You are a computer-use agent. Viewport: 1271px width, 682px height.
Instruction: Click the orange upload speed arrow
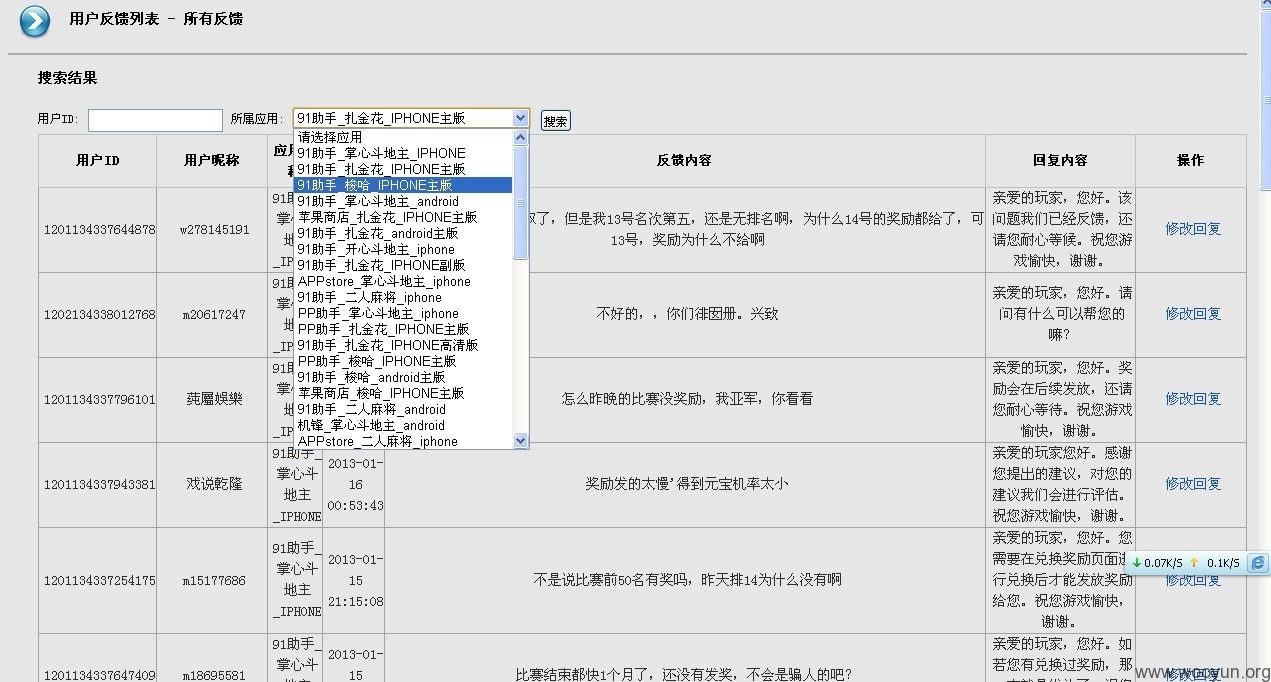pos(1193,563)
